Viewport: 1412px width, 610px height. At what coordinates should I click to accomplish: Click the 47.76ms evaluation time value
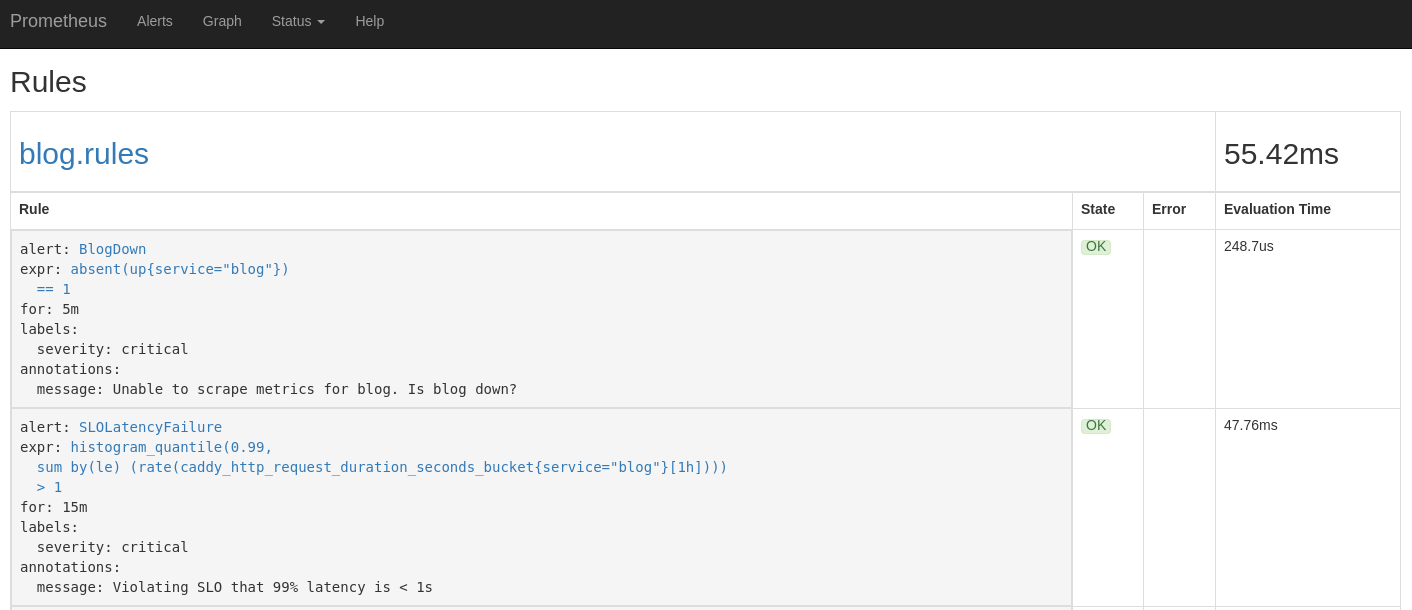pos(1250,425)
